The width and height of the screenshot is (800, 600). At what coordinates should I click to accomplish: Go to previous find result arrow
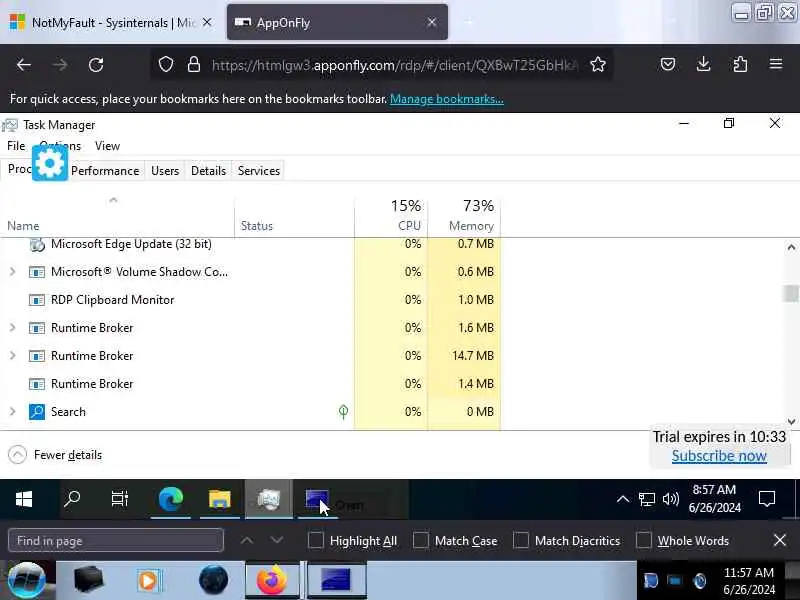click(x=247, y=540)
